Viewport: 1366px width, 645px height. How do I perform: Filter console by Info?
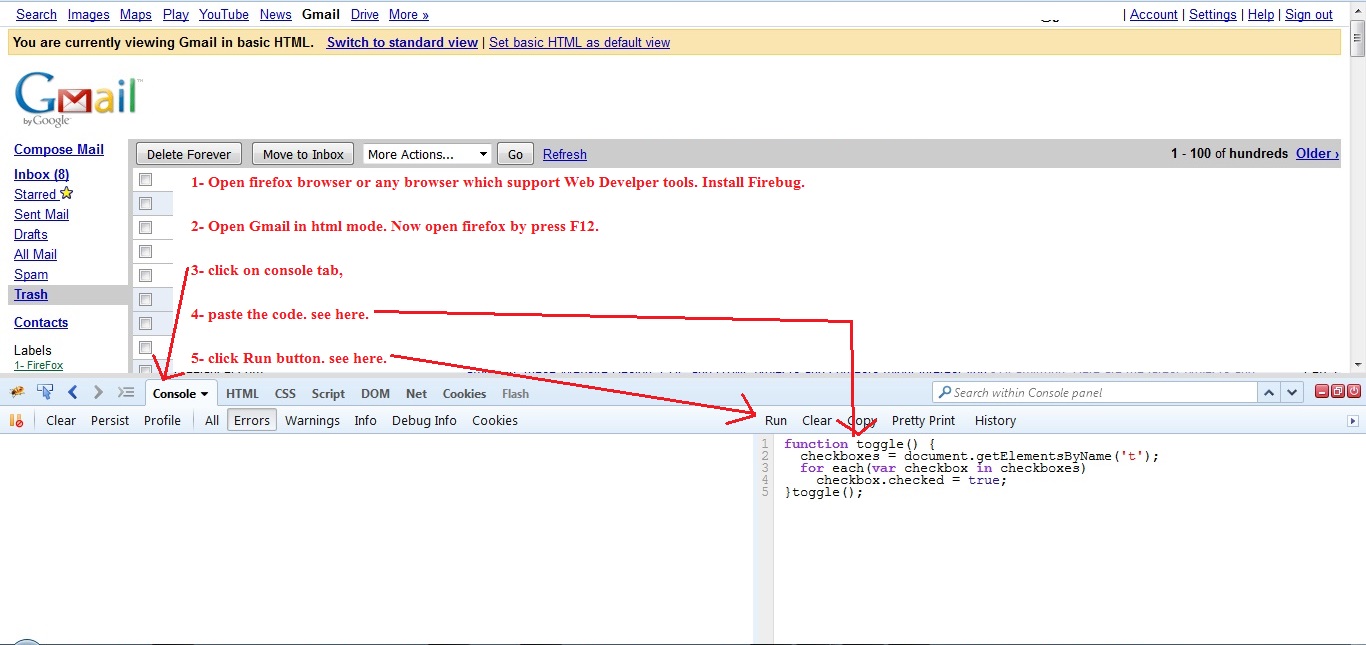(x=365, y=421)
